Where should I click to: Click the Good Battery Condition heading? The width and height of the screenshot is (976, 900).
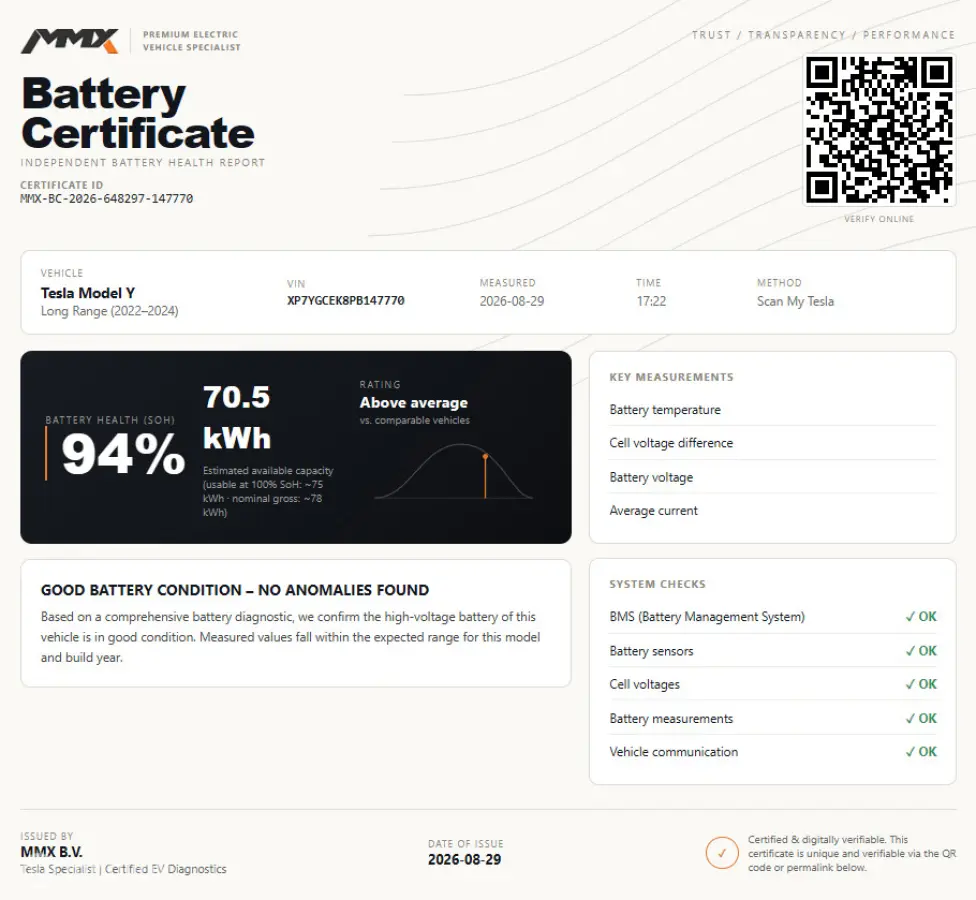(235, 590)
